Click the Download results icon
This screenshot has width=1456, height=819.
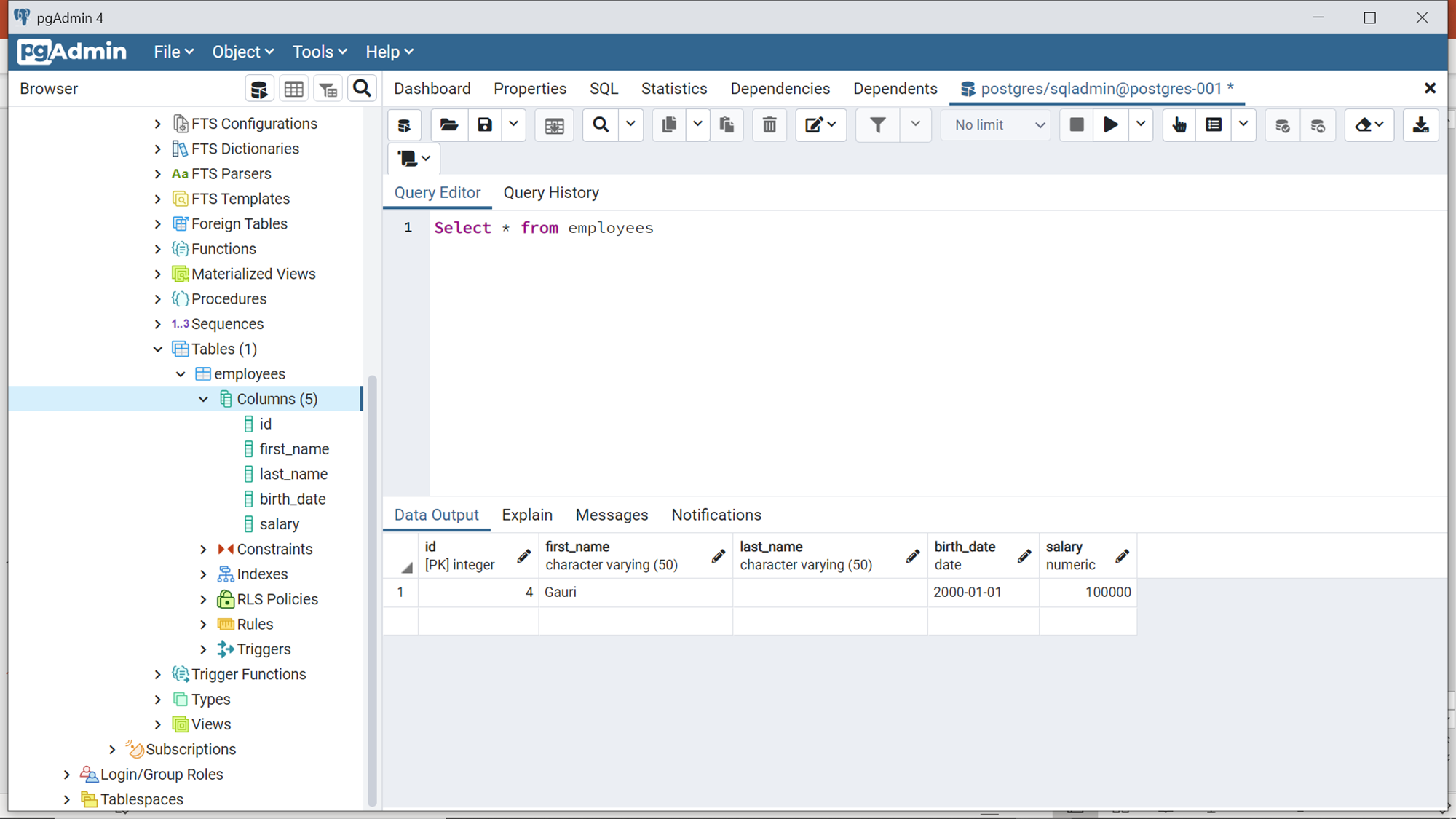[1420, 125]
